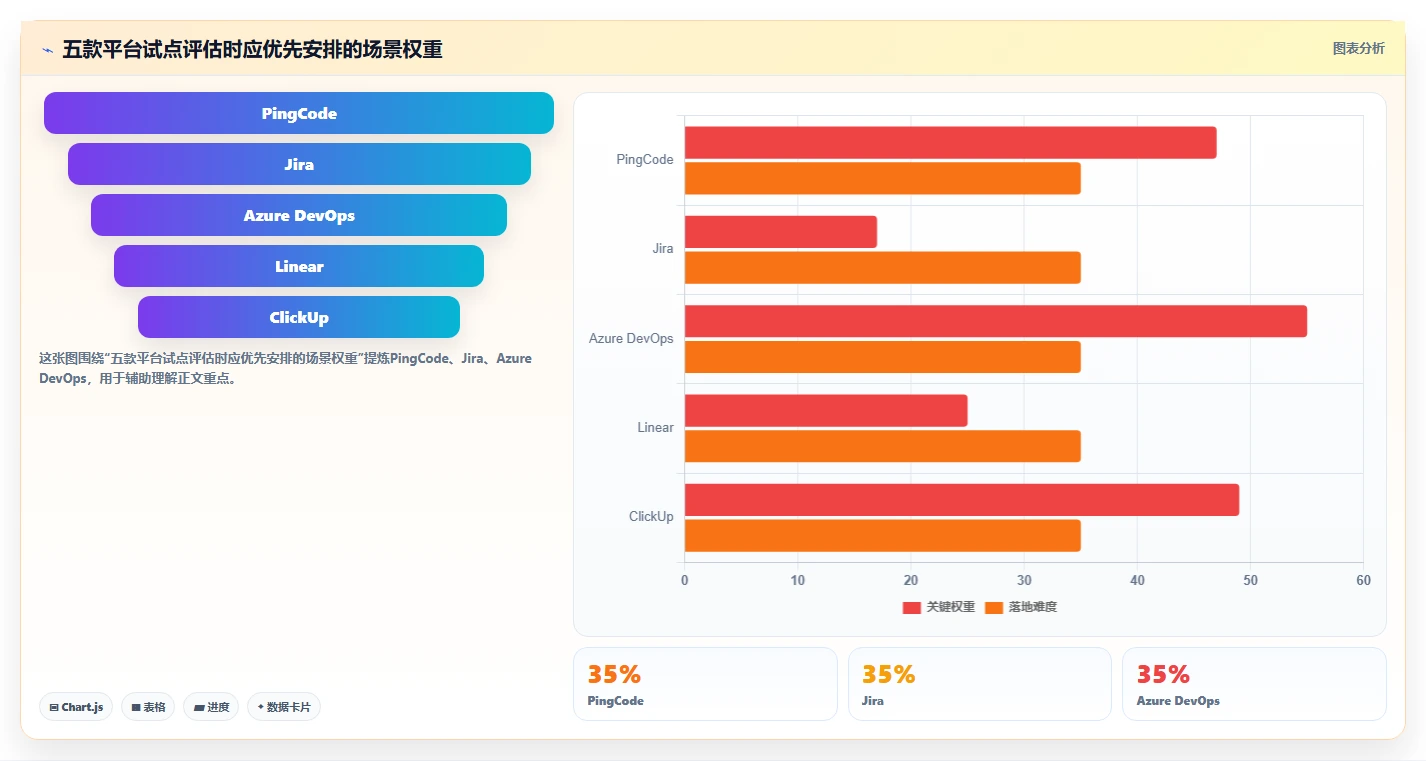Click the 图表分析 label in header

(x=1358, y=48)
